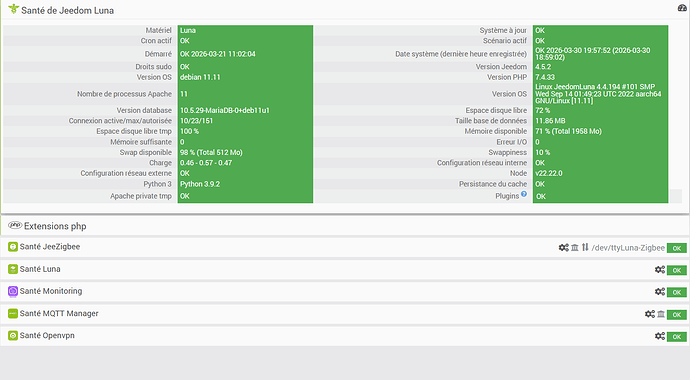The image size is (690, 380).
Task: Open Santé Monitoring gears configuration icon
Action: [x=660, y=292]
